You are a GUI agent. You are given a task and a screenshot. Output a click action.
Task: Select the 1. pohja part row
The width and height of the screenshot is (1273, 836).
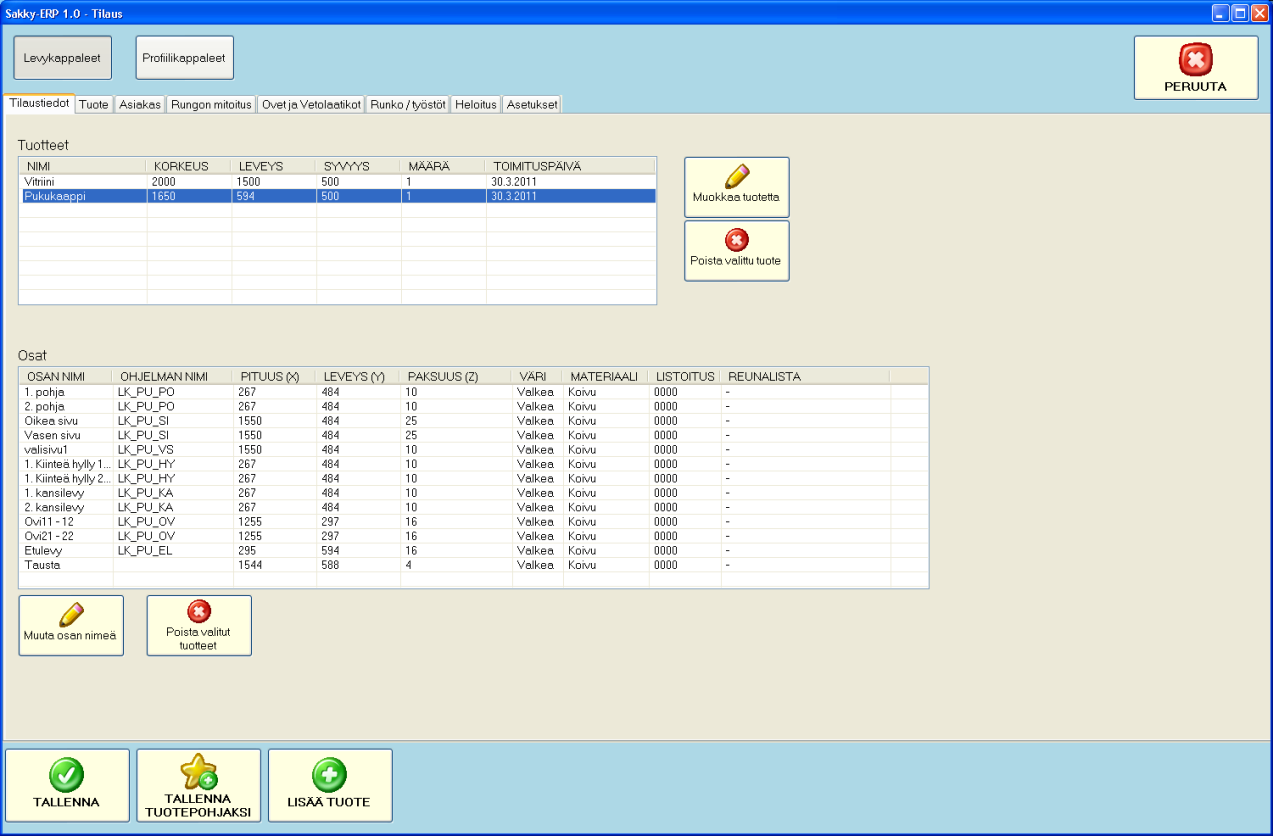coord(474,392)
